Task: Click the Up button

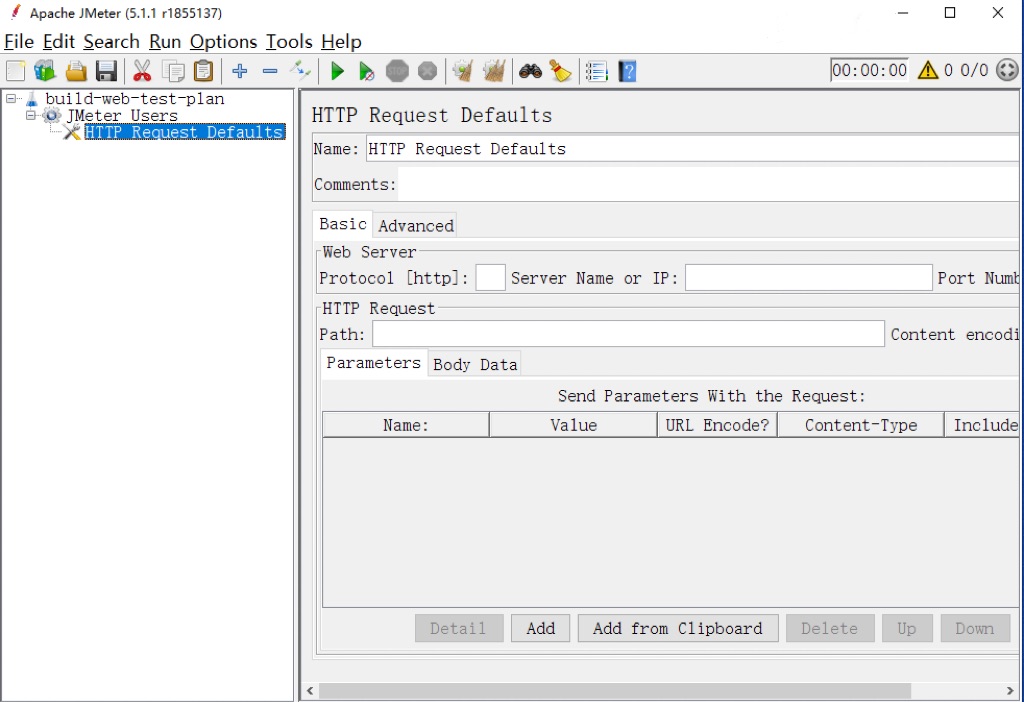Action: (x=906, y=628)
